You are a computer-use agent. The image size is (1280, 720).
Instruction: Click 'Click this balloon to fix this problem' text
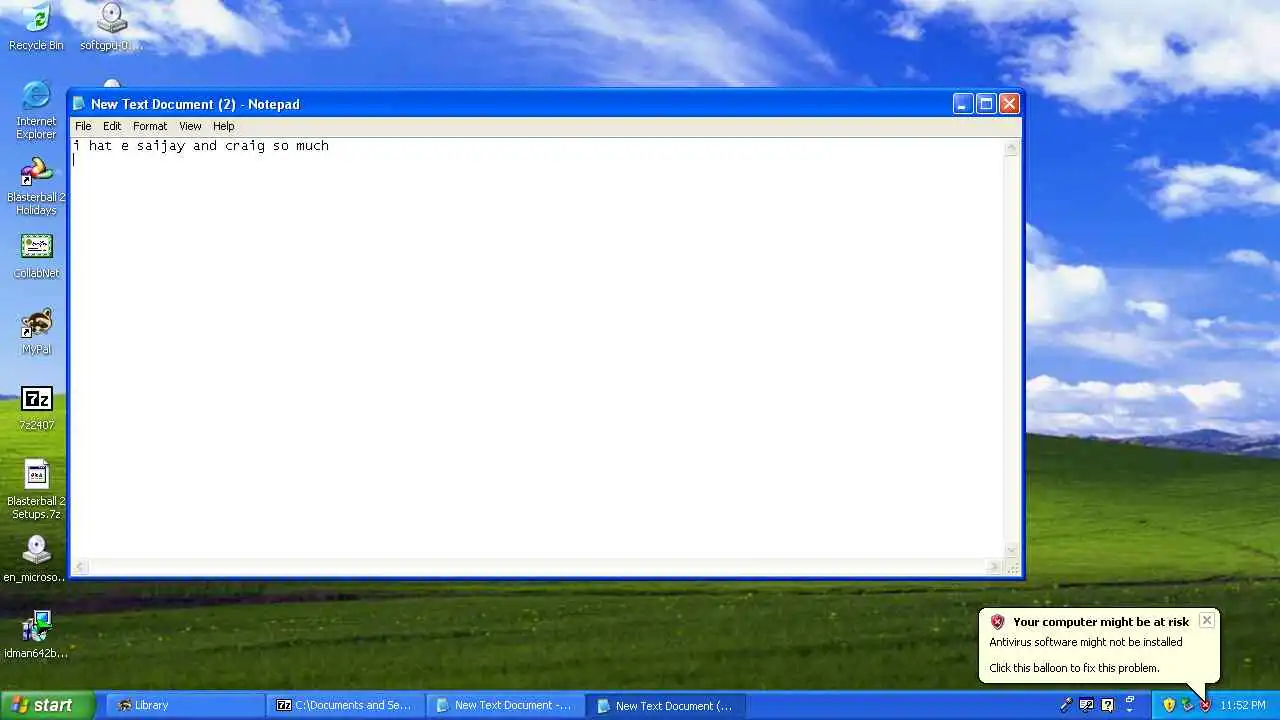click(x=1074, y=668)
